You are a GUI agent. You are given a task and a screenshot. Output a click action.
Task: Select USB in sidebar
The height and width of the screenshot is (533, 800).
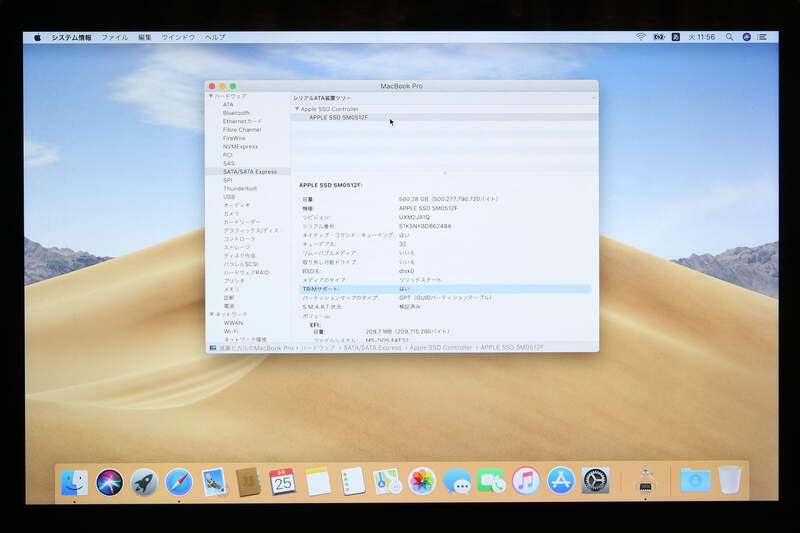pos(229,197)
